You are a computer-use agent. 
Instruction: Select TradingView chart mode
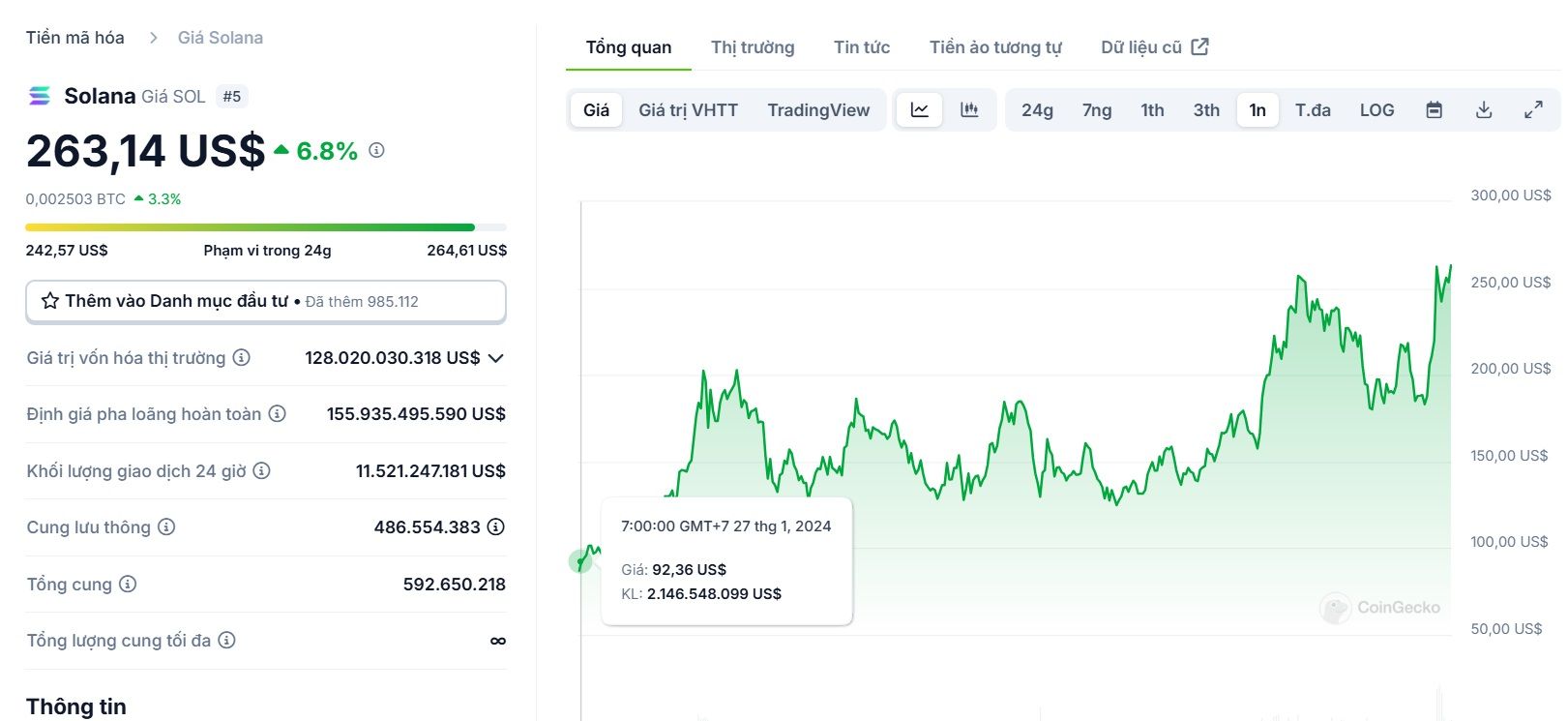pyautogui.click(x=818, y=110)
